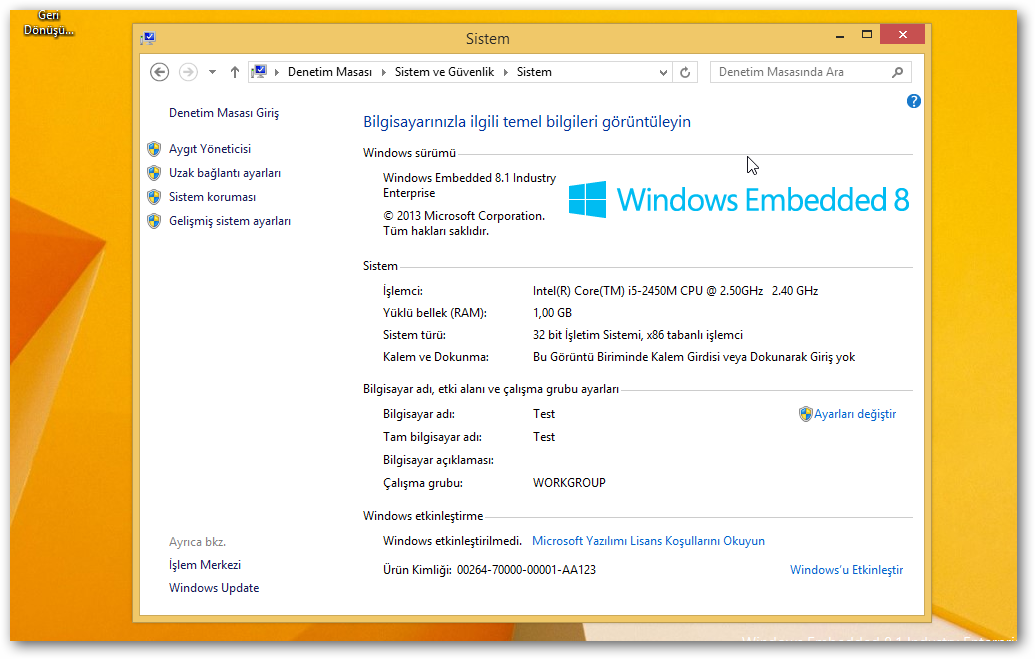Click the RAM value 1,00 GB

click(552, 312)
